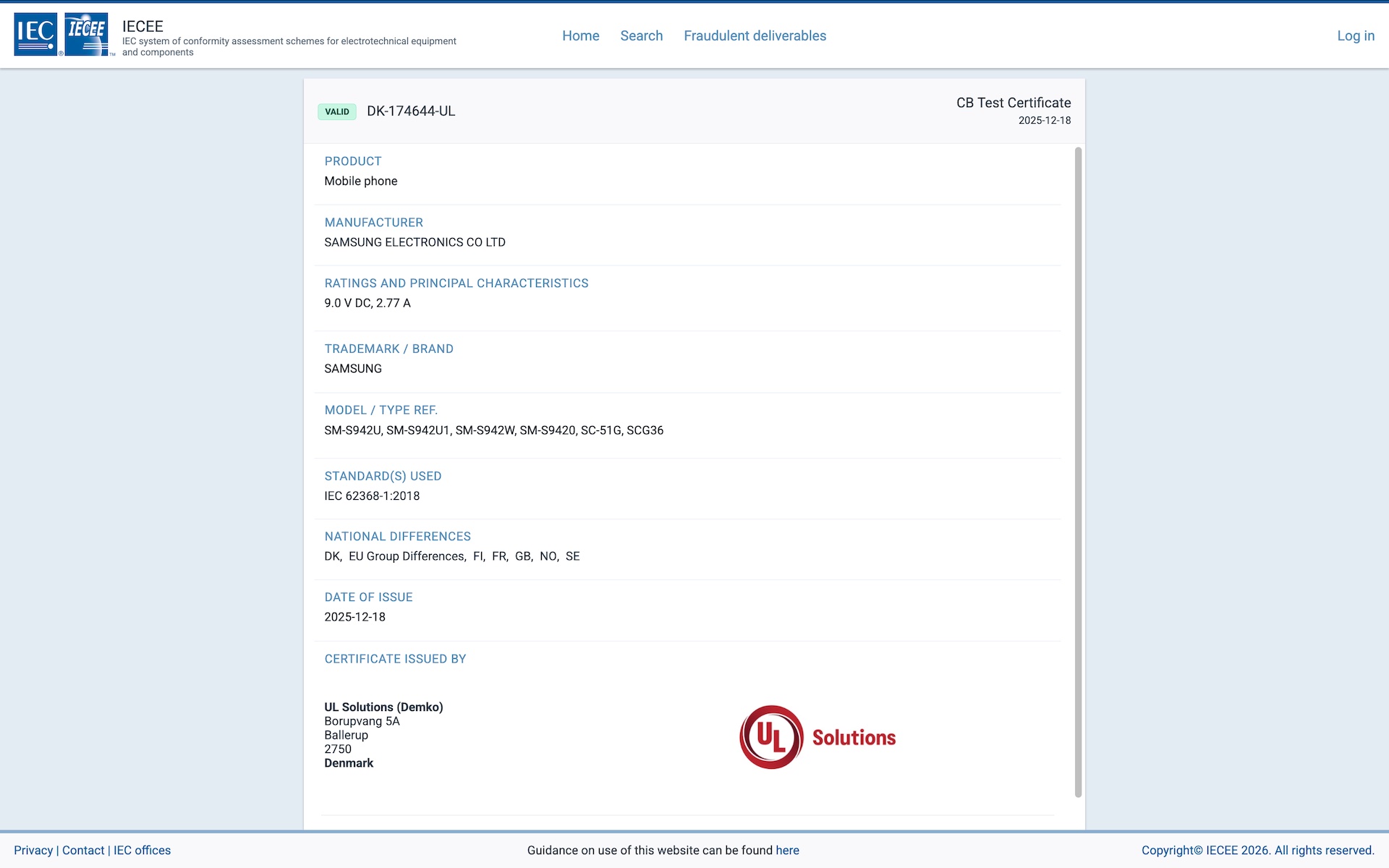Click the guidance 'here' link
This screenshot has width=1389, height=868.
[787, 850]
